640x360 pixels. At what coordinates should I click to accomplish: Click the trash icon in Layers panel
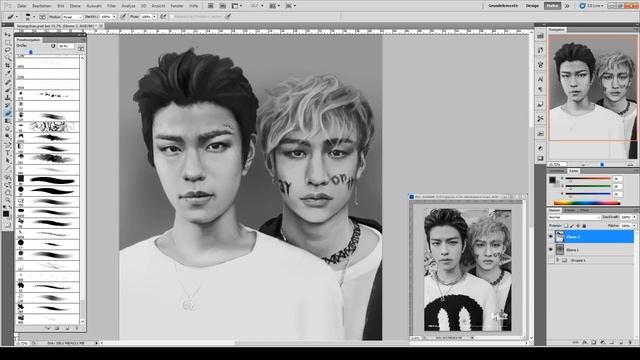[x=630, y=342]
